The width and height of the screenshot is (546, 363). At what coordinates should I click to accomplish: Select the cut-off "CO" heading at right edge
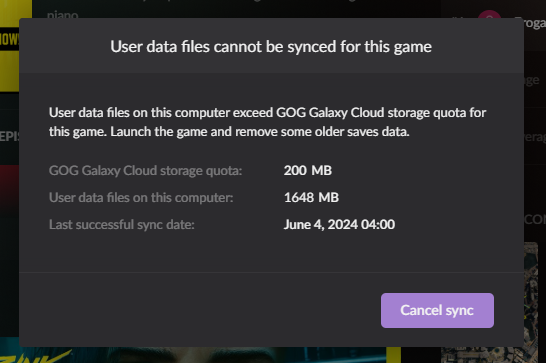[x=535, y=219]
